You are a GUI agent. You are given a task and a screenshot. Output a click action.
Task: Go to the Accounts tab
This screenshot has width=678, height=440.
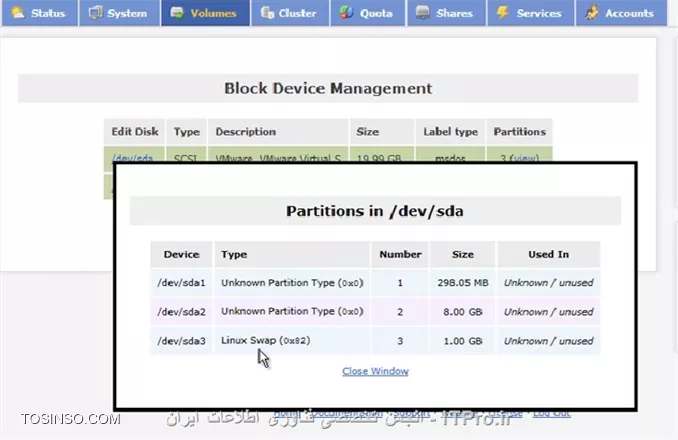(x=621, y=13)
